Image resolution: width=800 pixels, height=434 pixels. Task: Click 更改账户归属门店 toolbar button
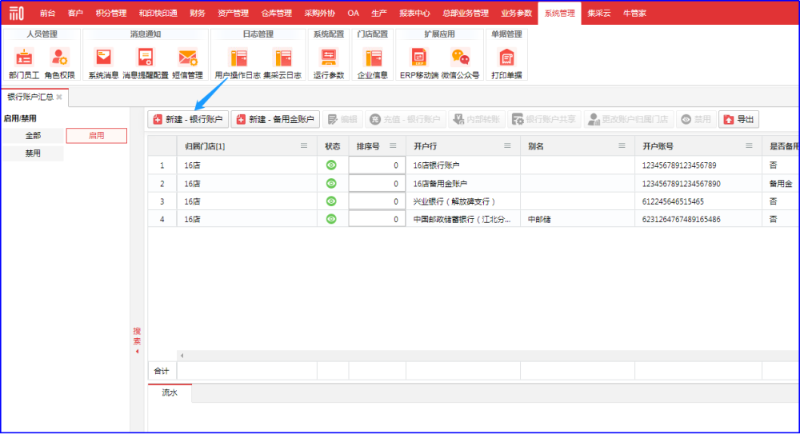click(x=629, y=119)
